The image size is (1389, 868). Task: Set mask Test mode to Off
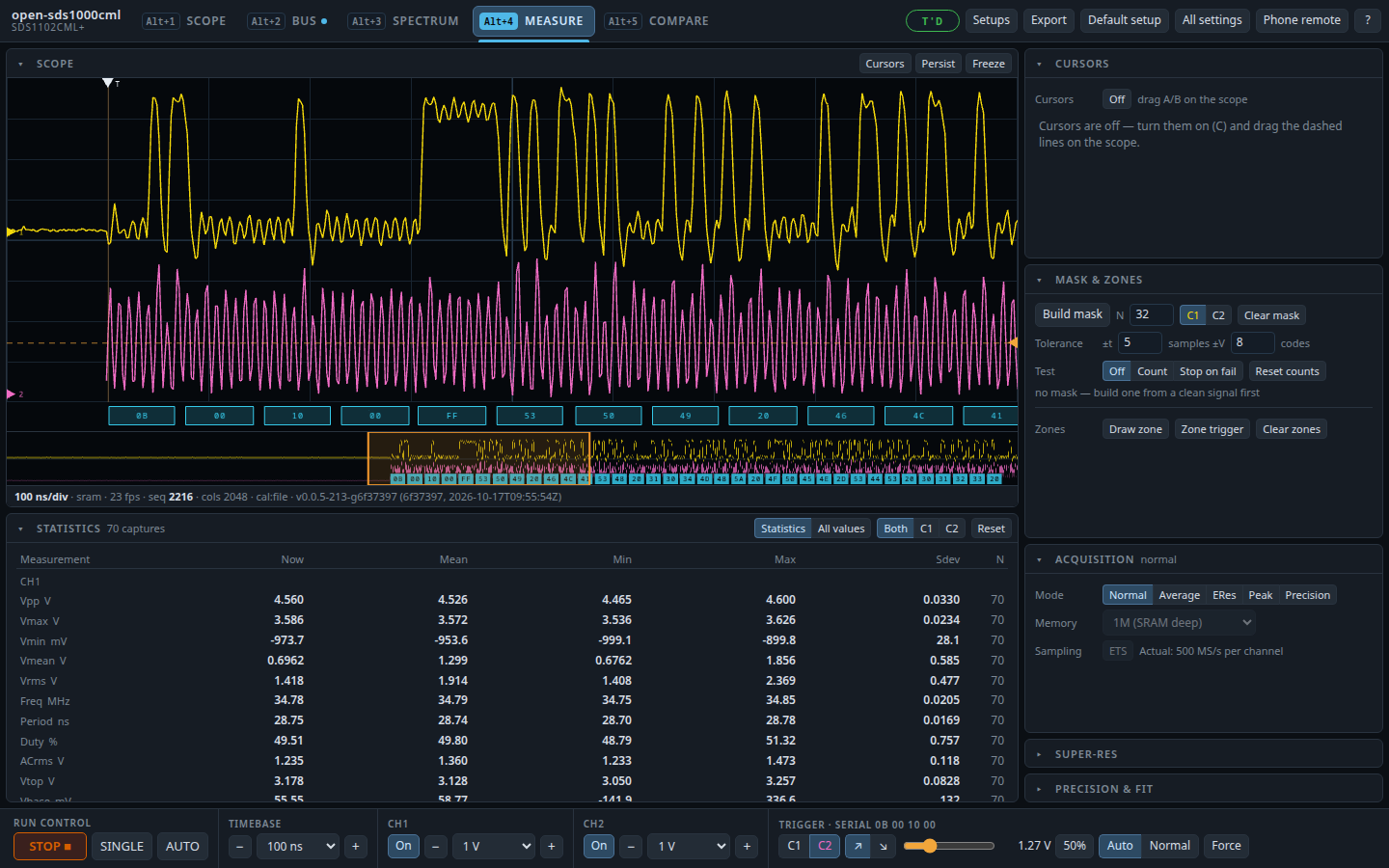(1117, 371)
